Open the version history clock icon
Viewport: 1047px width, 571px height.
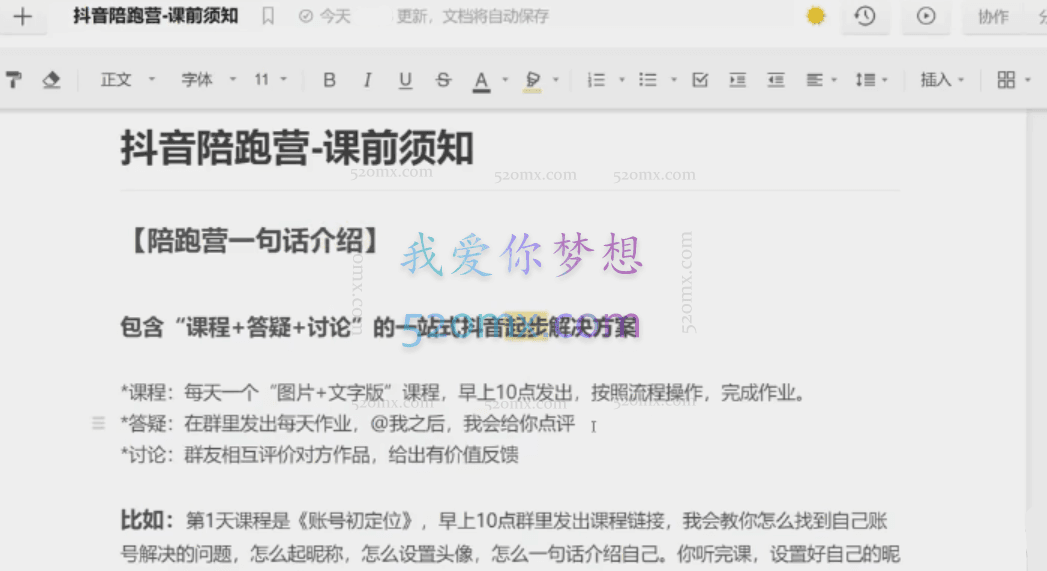[865, 16]
